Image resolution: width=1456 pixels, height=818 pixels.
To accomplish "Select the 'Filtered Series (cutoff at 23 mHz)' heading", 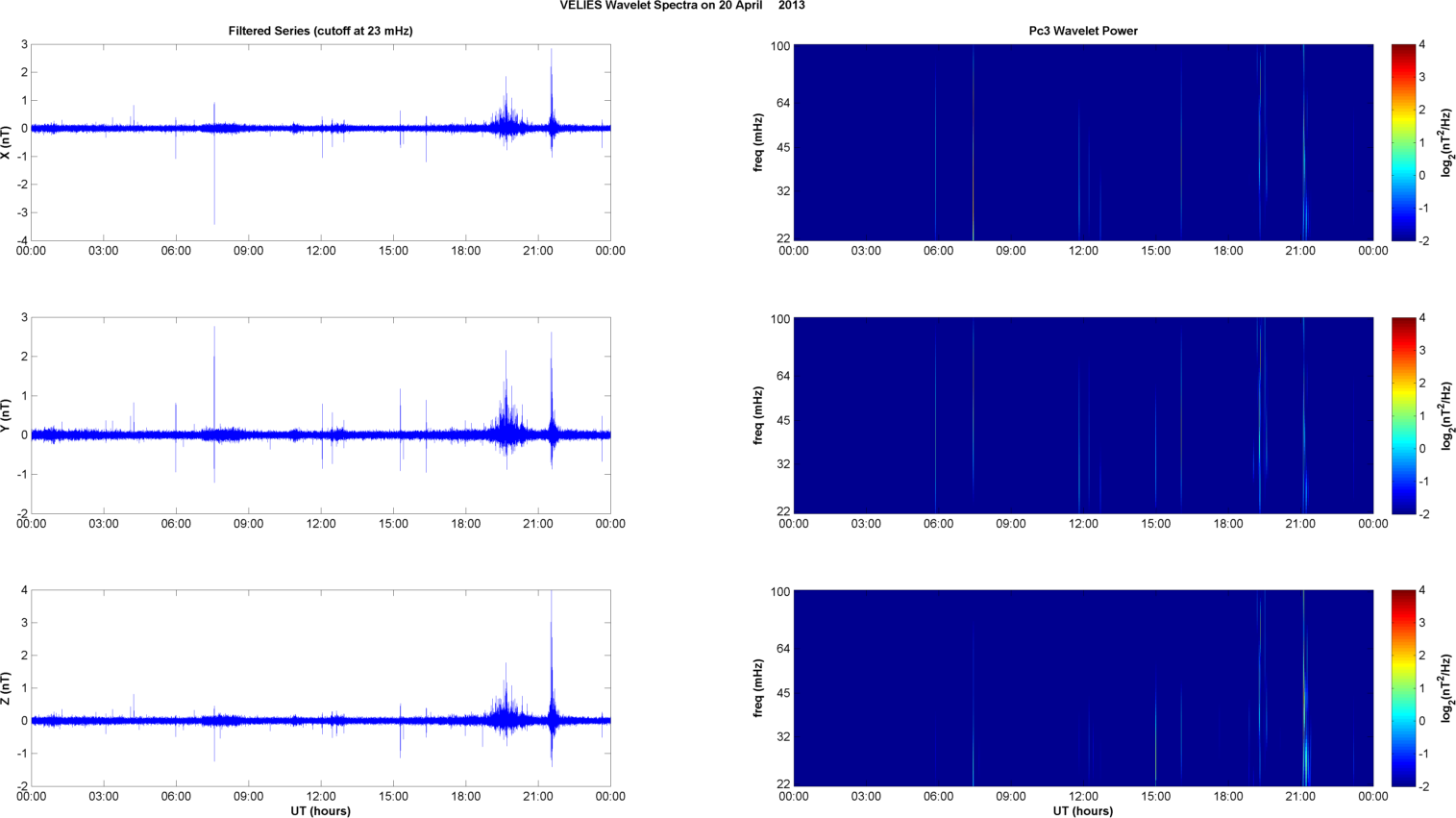I will click(320, 31).
